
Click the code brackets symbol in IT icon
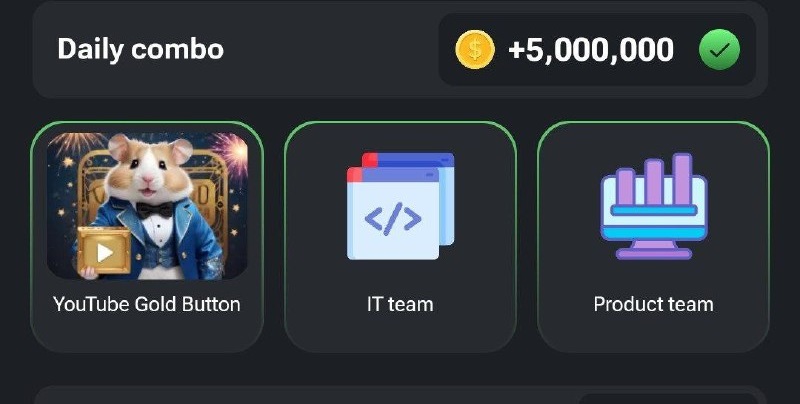point(393,219)
